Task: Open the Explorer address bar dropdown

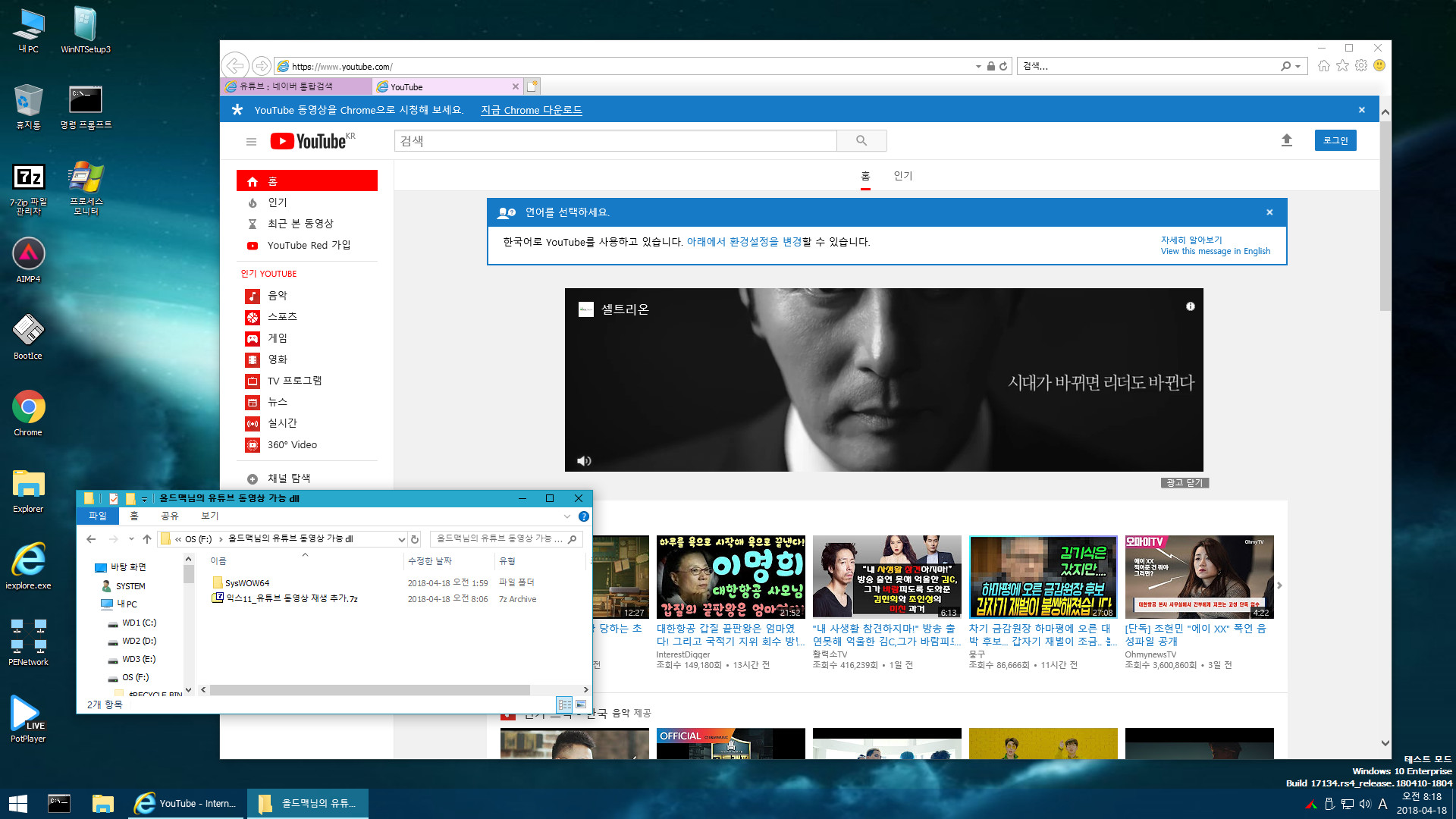Action: [x=401, y=539]
